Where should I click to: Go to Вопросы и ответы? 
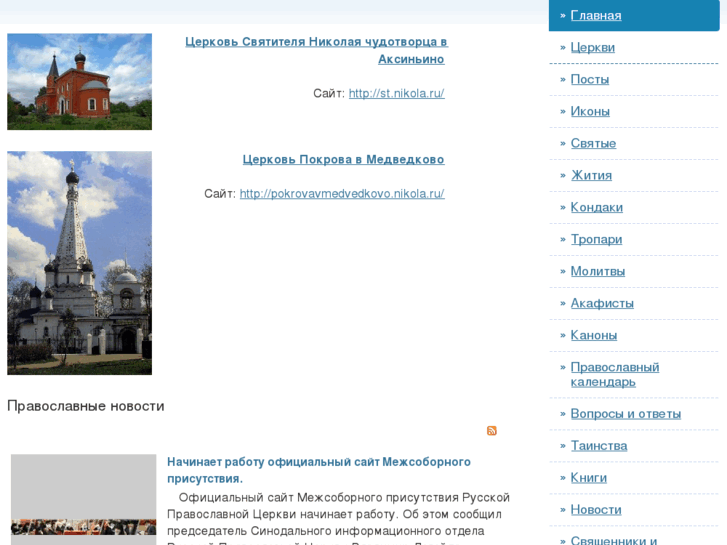(626, 414)
